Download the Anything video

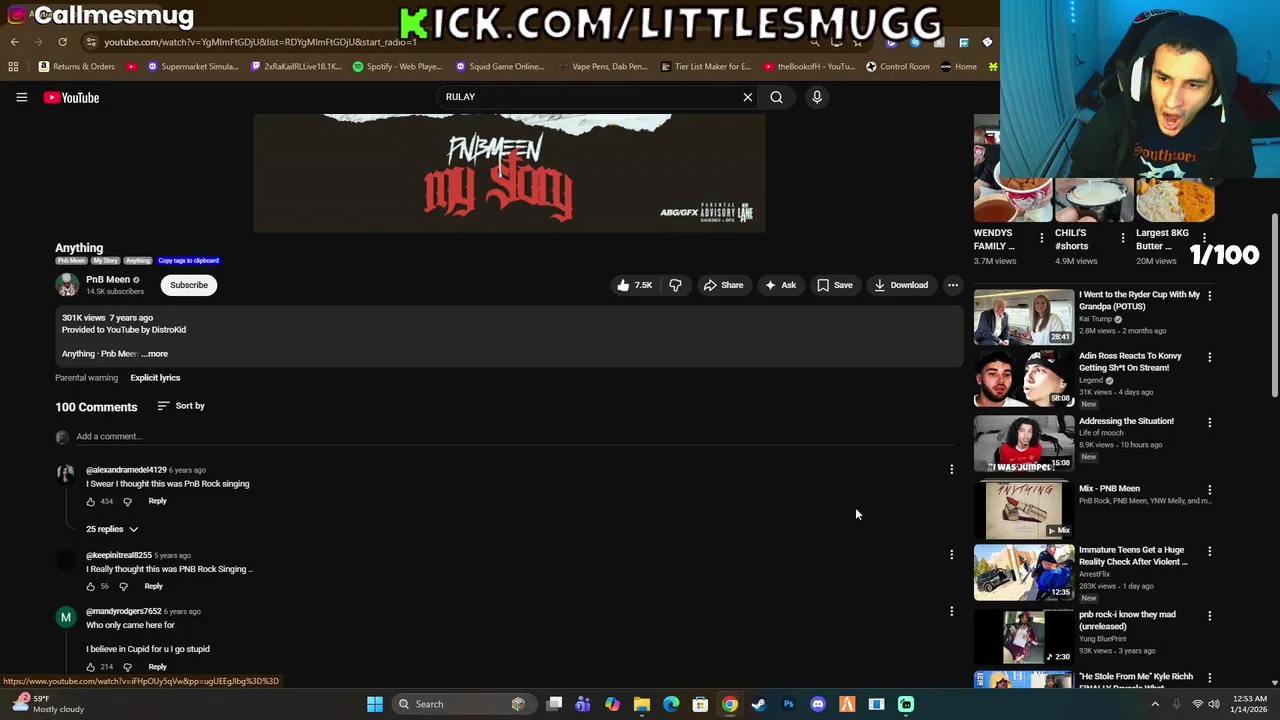tap(901, 285)
